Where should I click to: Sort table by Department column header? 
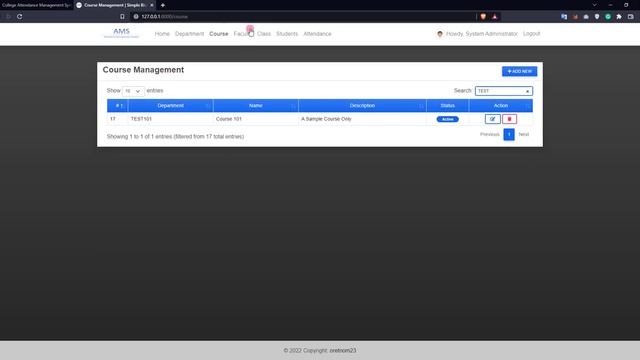pos(170,105)
